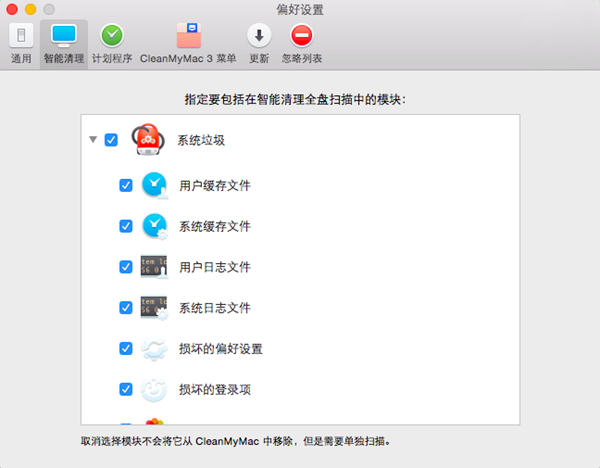The height and width of the screenshot is (468, 600).
Task: Open the 更新 download arrow icon
Action: click(x=259, y=35)
